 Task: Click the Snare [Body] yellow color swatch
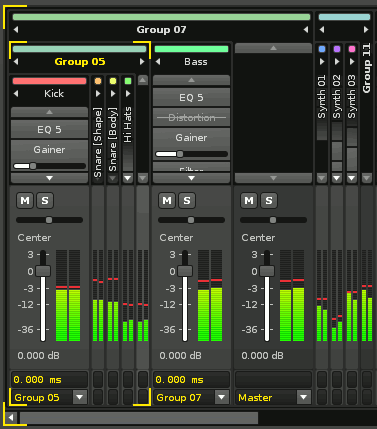click(113, 81)
